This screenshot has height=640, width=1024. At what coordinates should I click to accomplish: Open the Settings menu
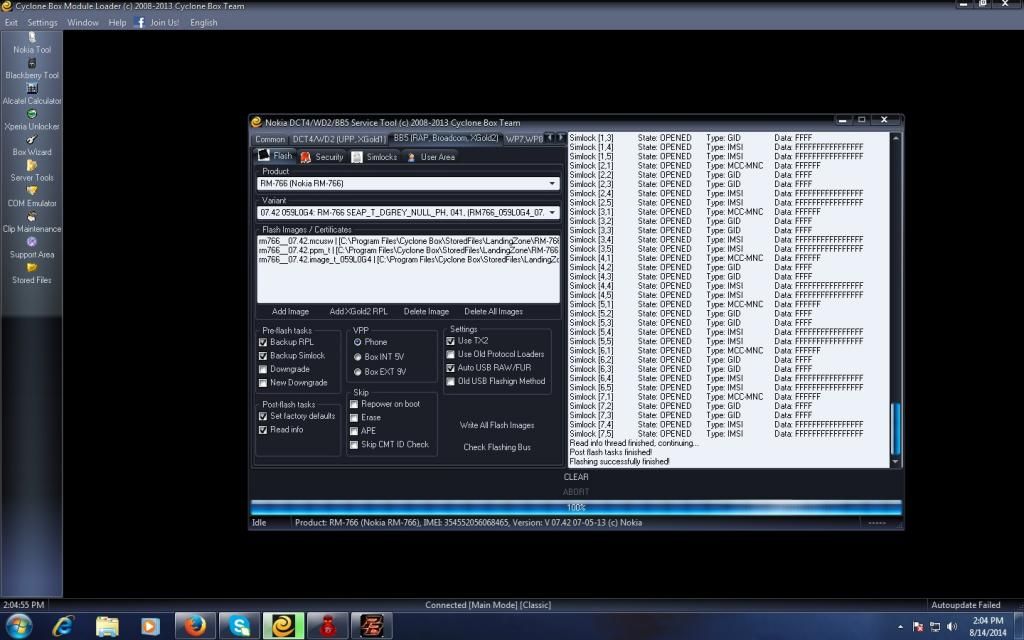(x=42, y=22)
